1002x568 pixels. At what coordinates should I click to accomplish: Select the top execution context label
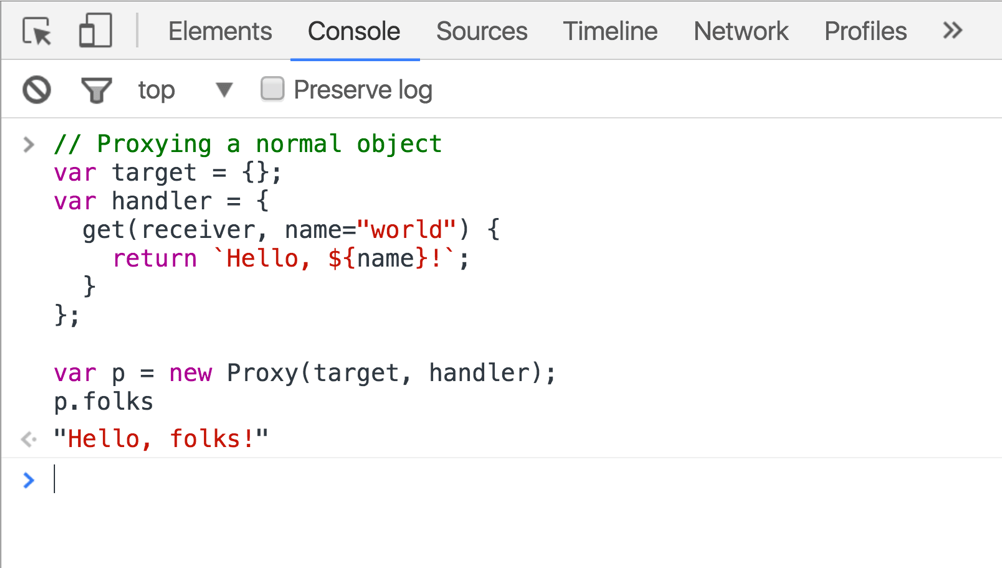pyautogui.click(x=157, y=90)
